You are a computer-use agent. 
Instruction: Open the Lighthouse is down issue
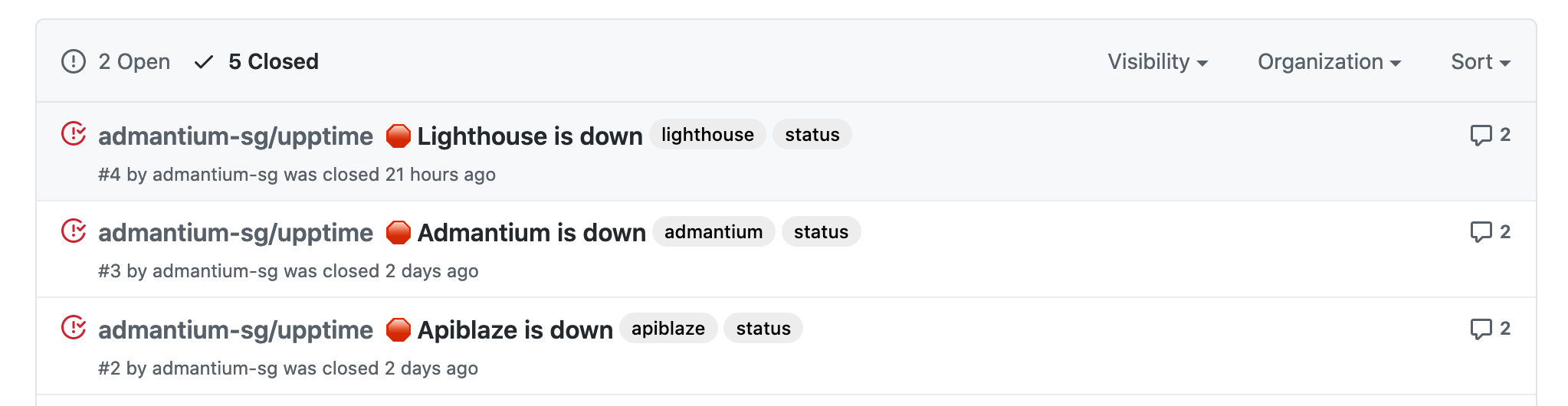[x=530, y=136]
